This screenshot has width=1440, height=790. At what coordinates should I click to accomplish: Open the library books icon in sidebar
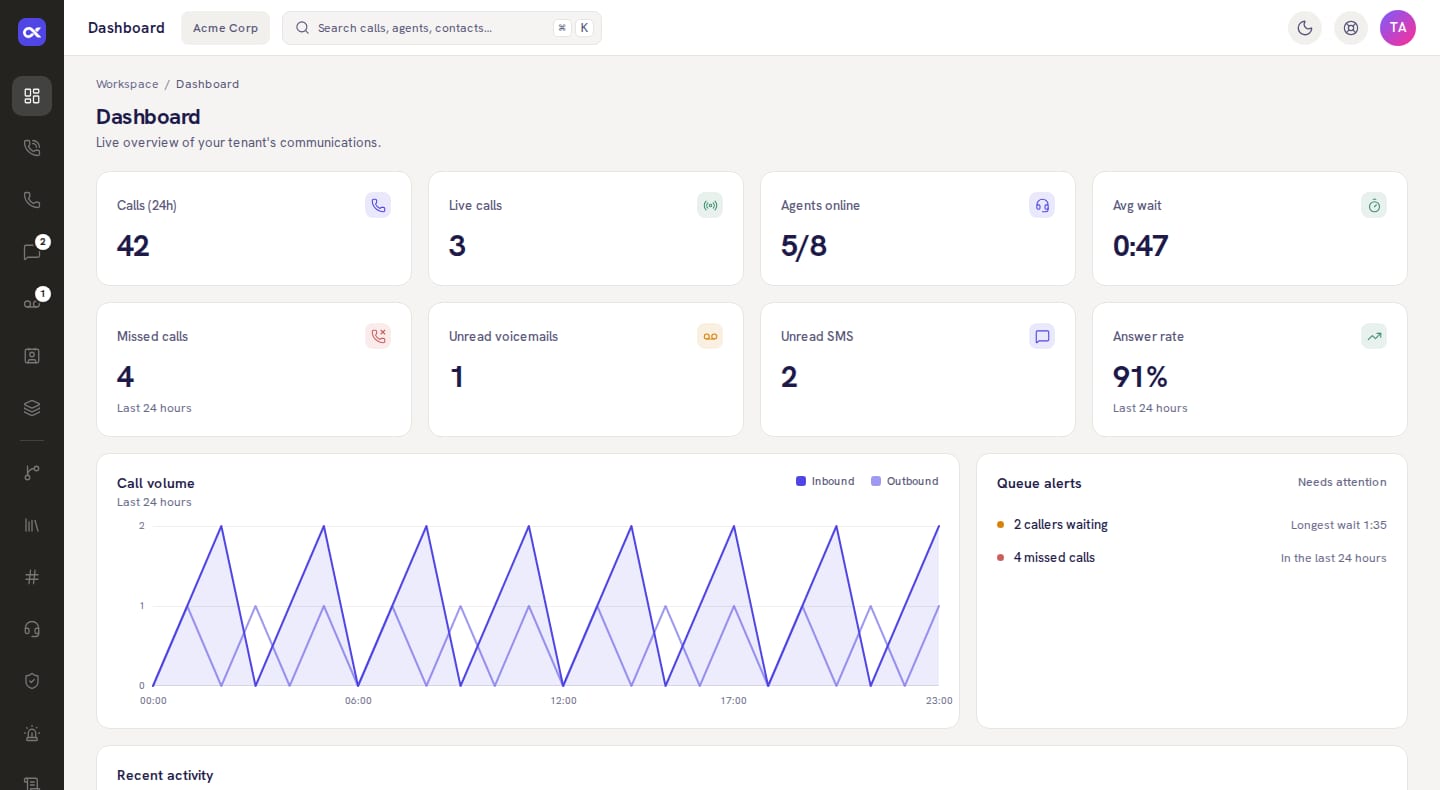coord(32,525)
